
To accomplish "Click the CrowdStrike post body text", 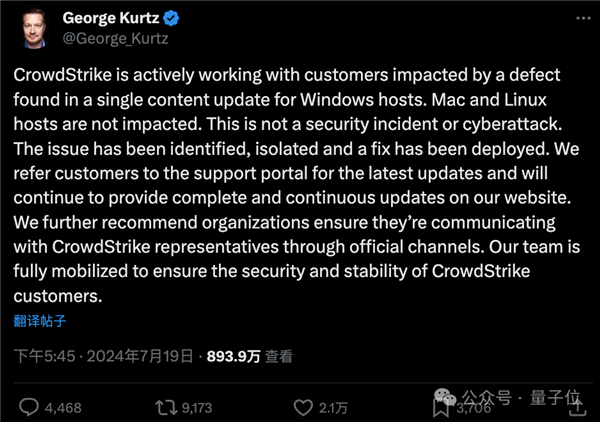I will [297, 185].
